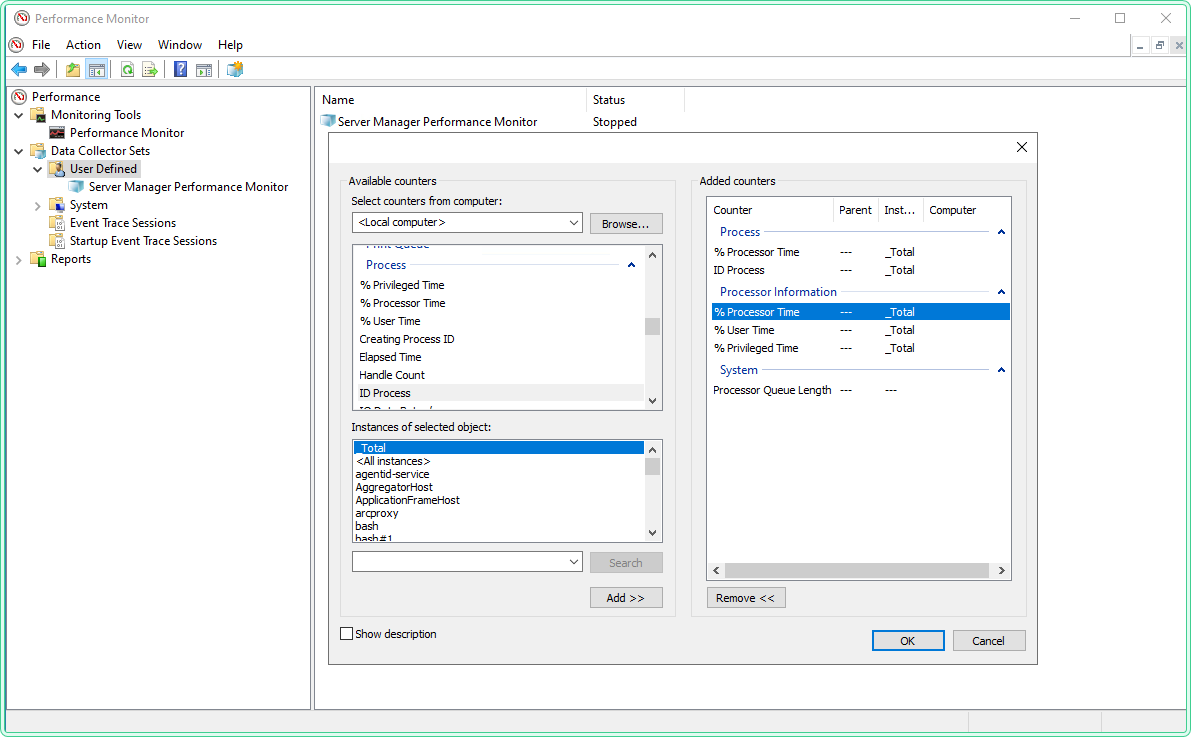Open the View menu
Viewport: 1191px width, 737px height.
coord(129,45)
